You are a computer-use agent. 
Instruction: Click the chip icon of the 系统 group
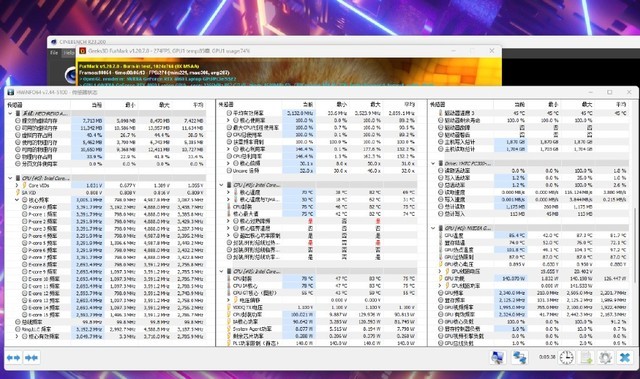(18, 113)
